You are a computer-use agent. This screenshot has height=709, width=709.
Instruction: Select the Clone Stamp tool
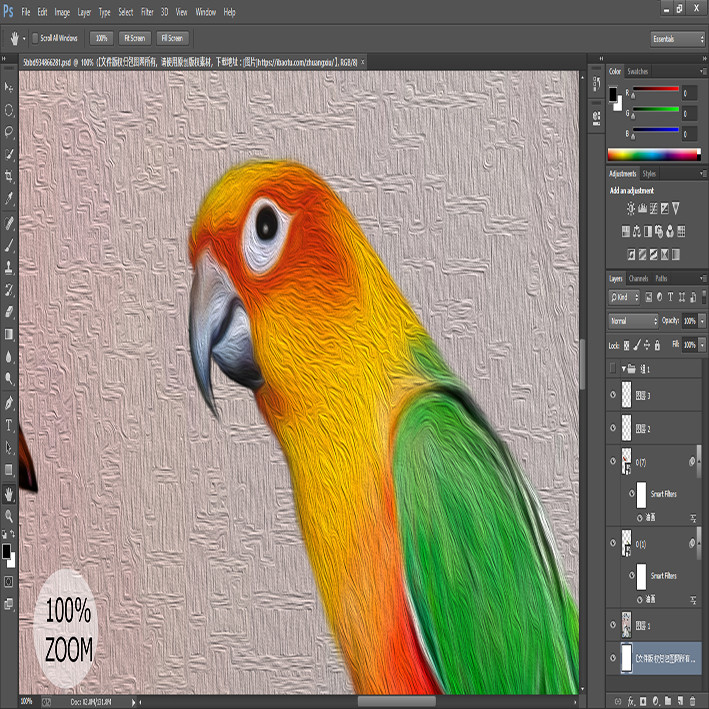pyautogui.click(x=9, y=267)
